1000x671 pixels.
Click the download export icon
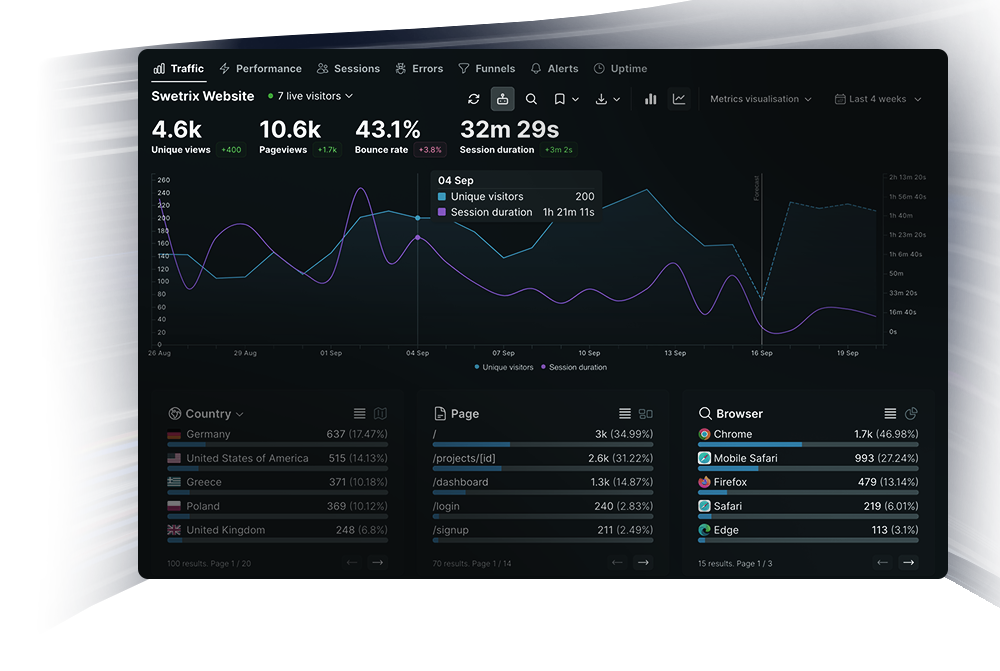pyautogui.click(x=601, y=99)
